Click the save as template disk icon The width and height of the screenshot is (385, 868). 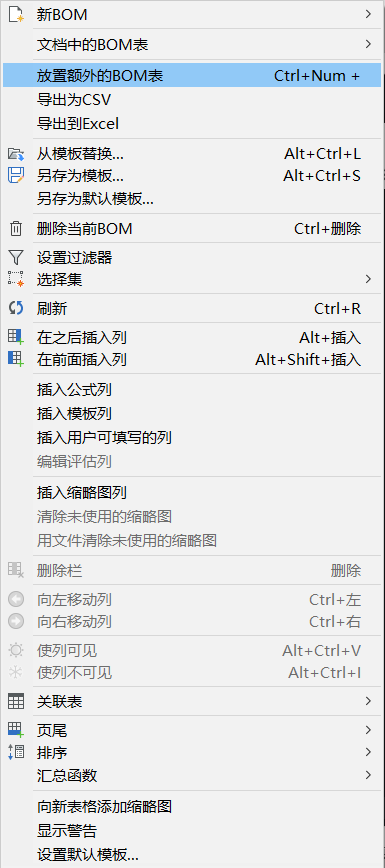pos(16,175)
